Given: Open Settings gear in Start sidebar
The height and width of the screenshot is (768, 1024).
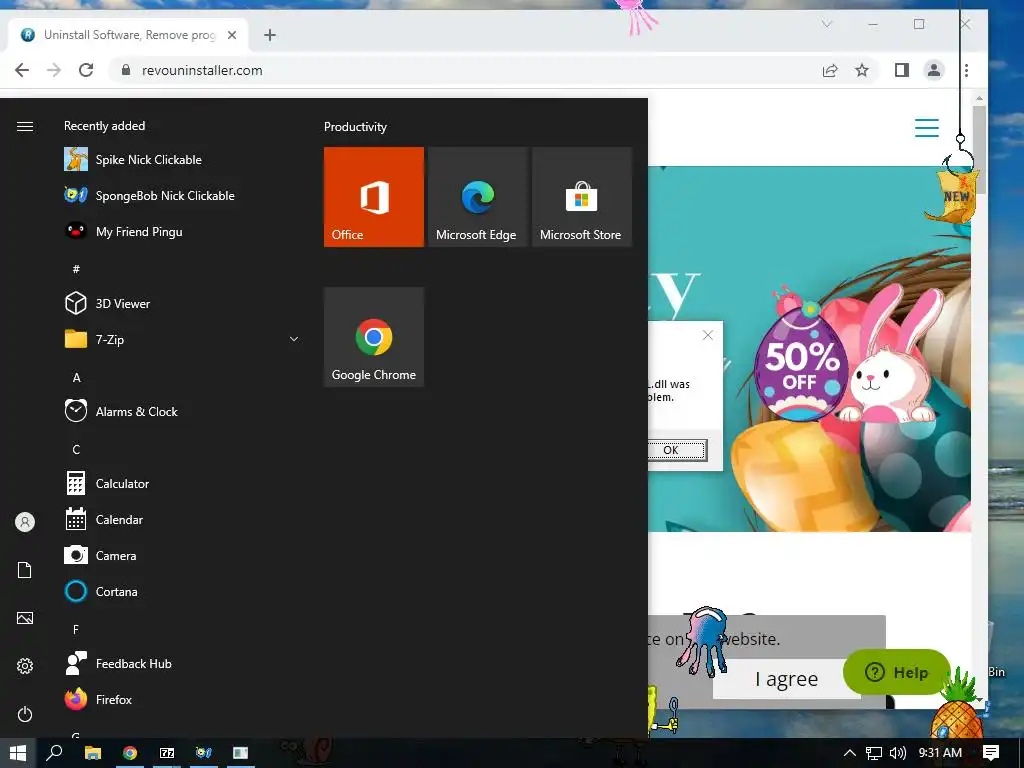Looking at the screenshot, I should [25, 666].
